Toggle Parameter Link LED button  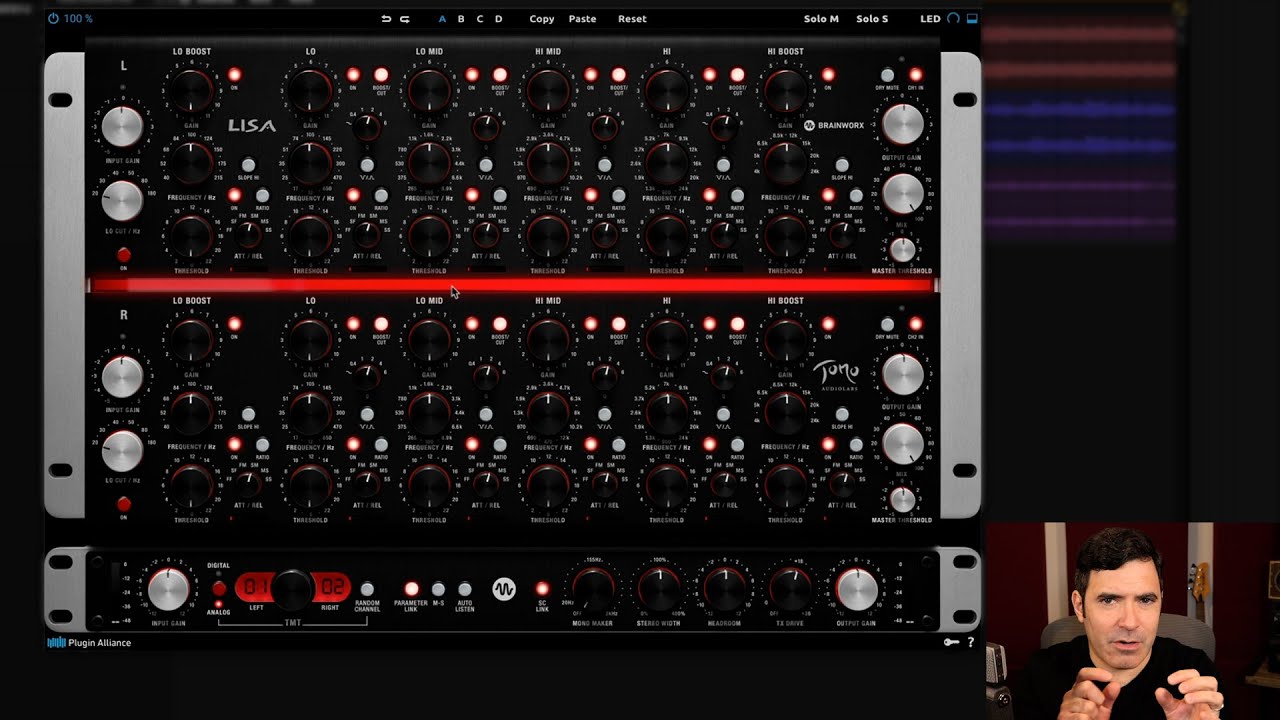click(x=411, y=589)
